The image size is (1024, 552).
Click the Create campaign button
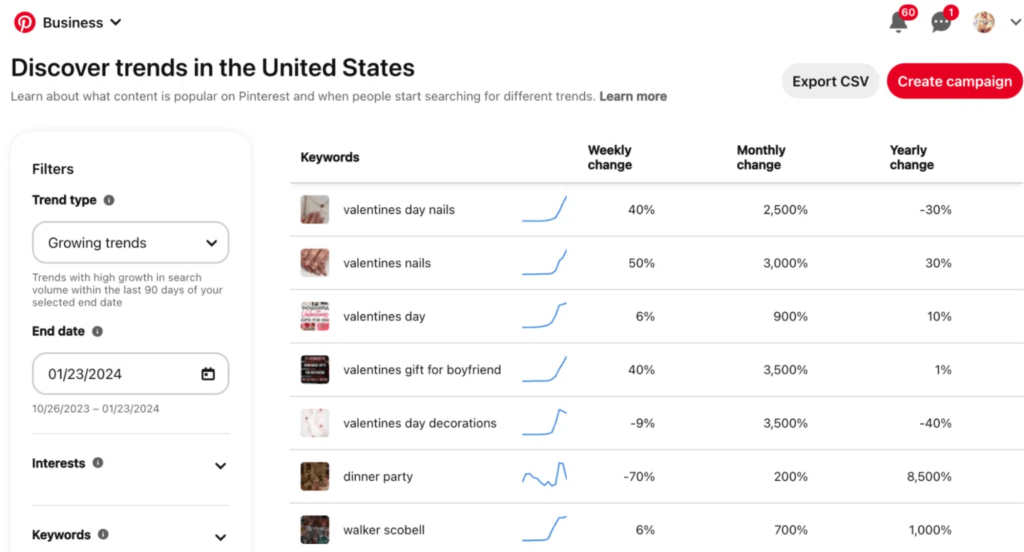954,82
